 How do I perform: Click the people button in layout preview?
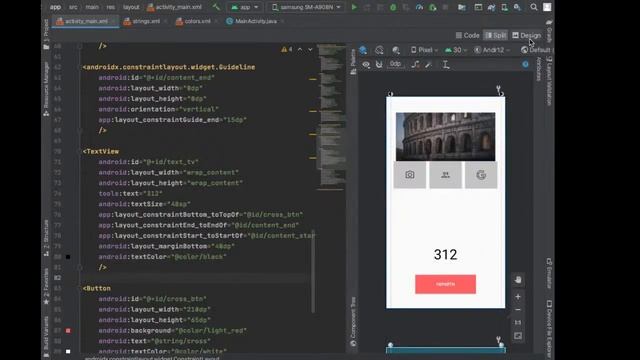(445, 175)
